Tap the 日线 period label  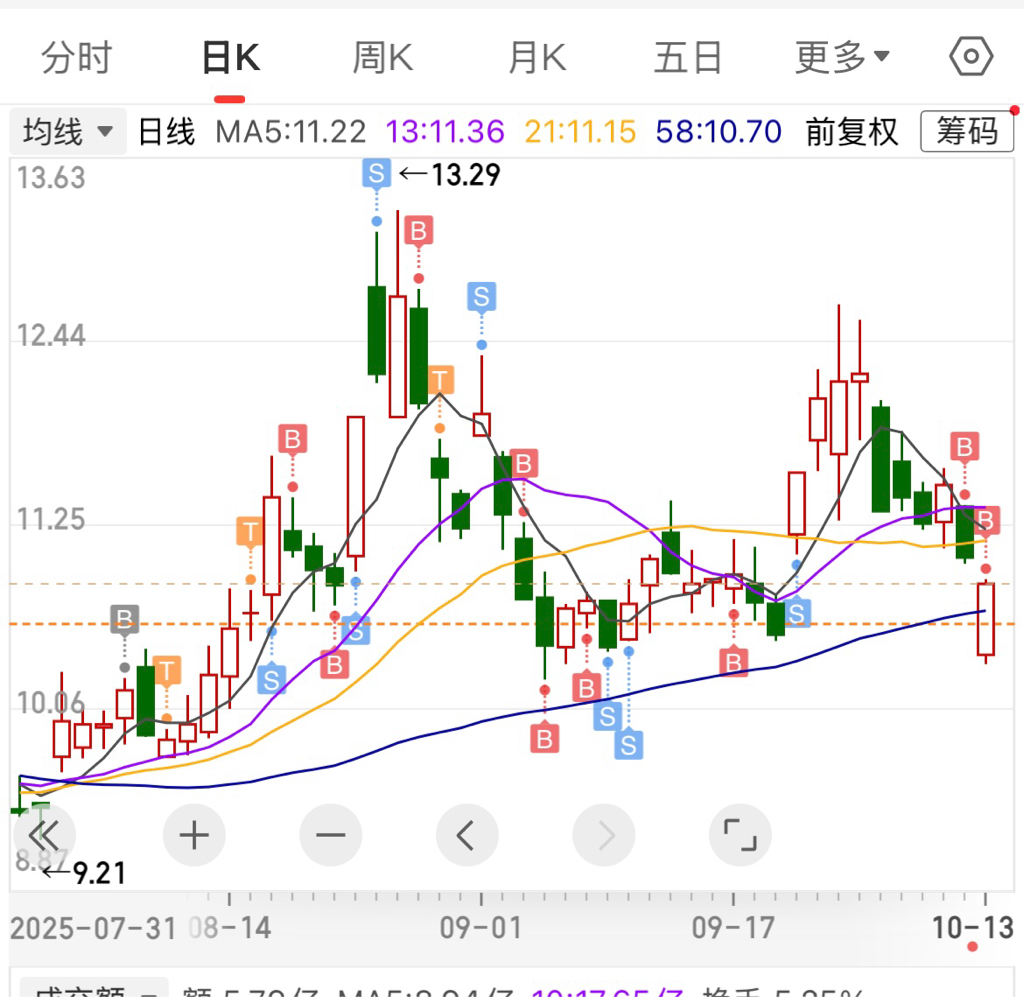click(167, 132)
